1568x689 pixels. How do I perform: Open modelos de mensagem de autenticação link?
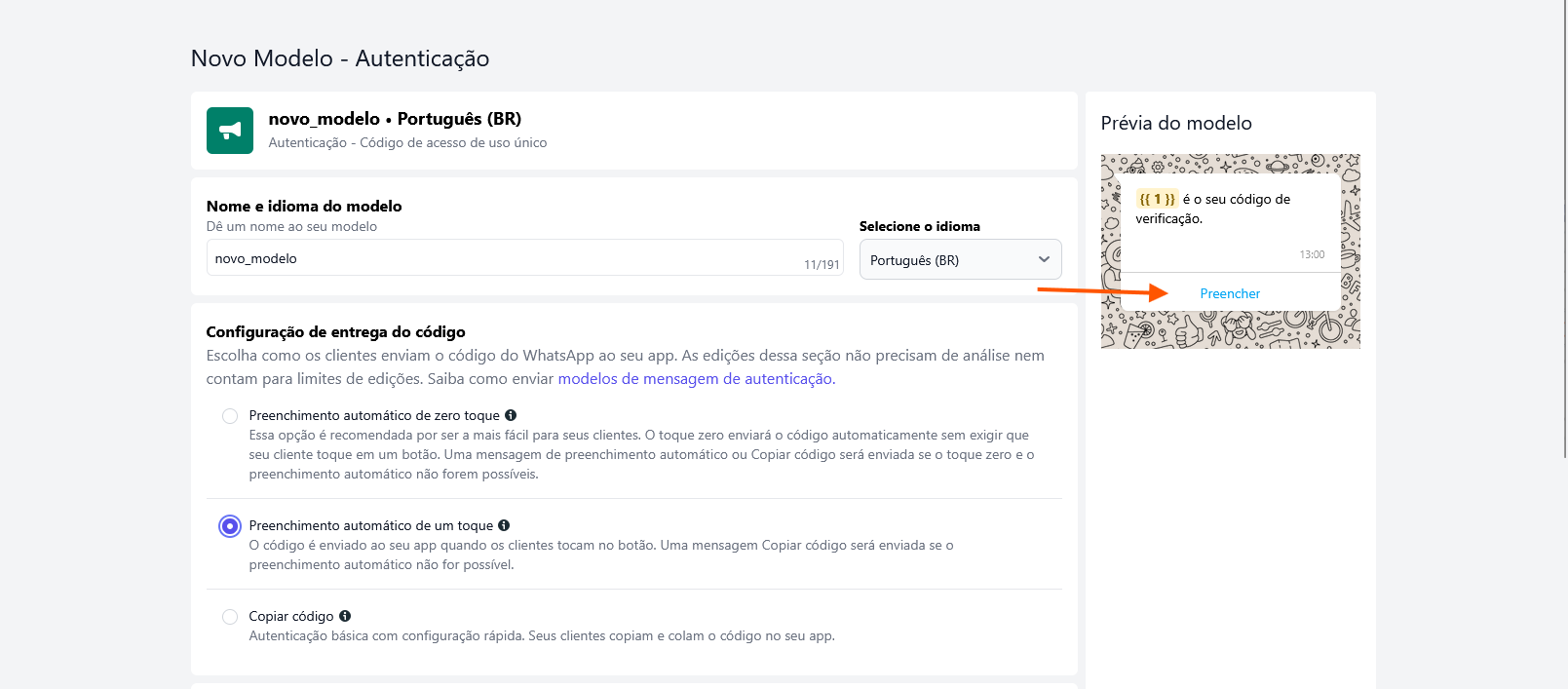(x=695, y=379)
